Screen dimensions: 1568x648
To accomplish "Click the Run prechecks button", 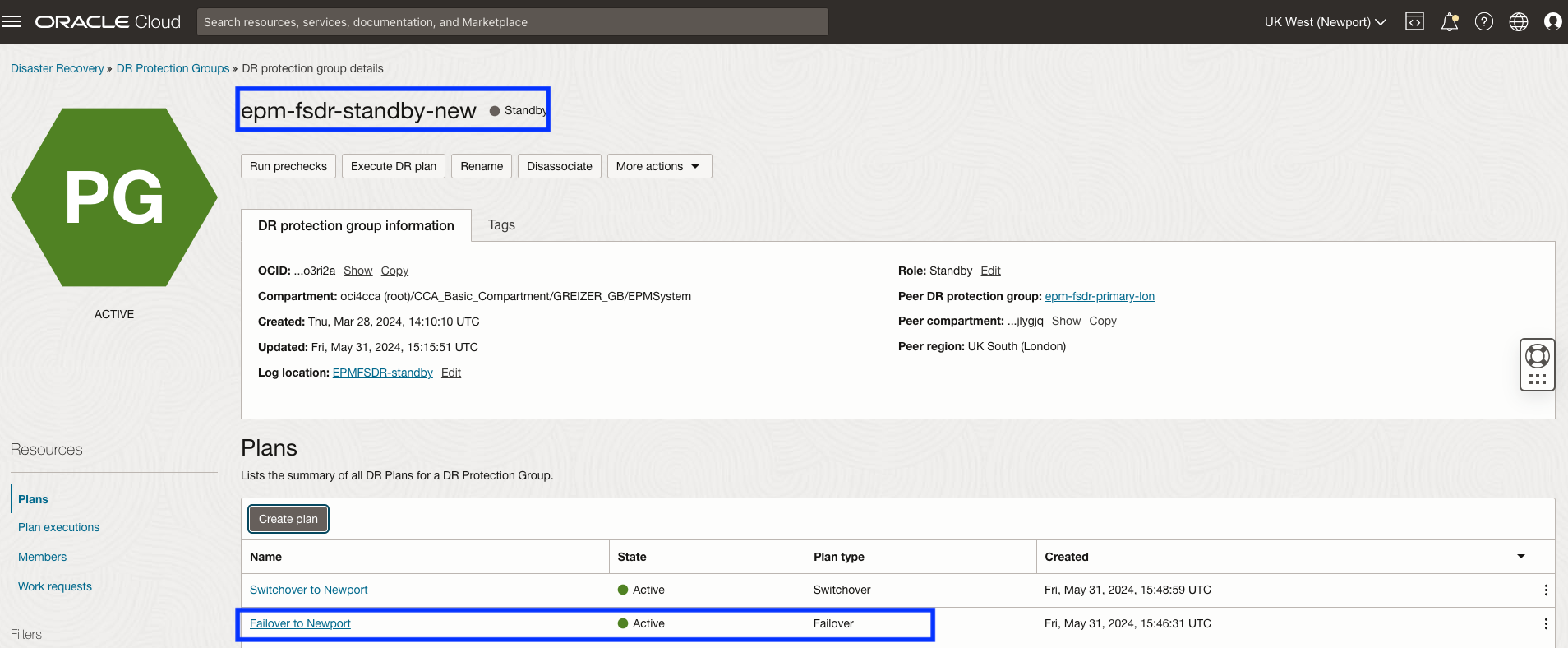I will 288,166.
